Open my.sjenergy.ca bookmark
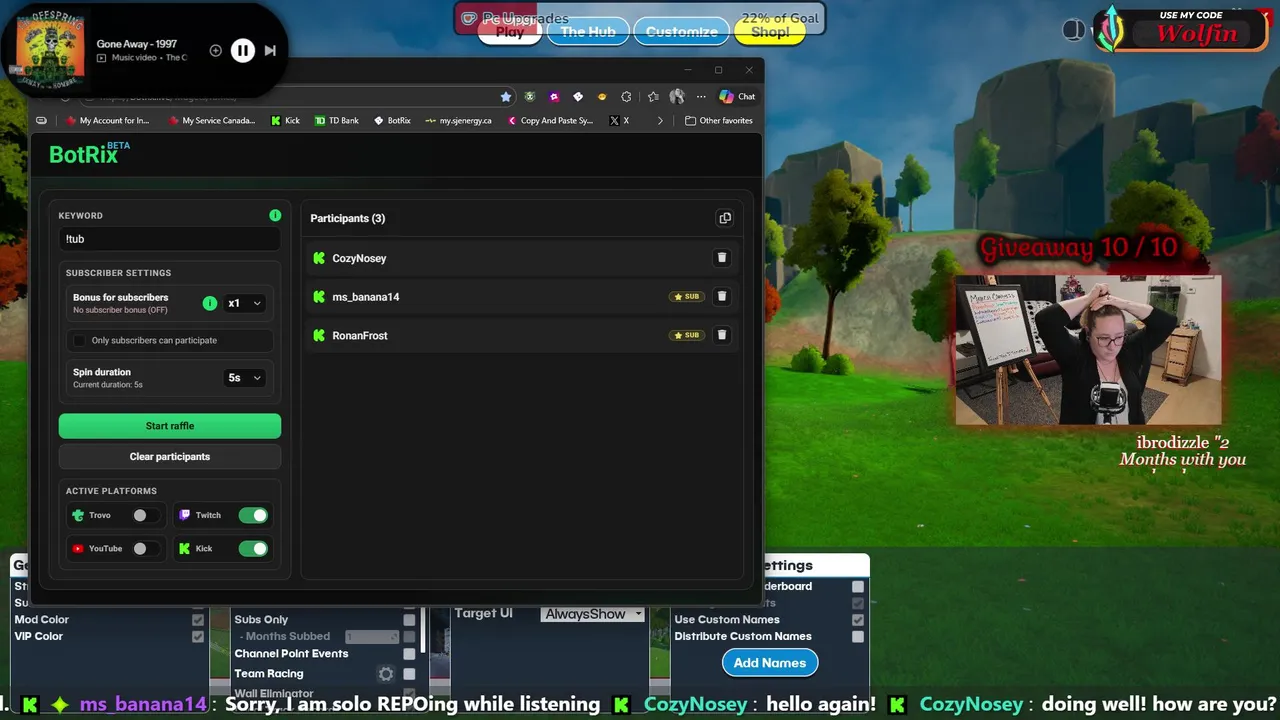The width and height of the screenshot is (1280, 720). pos(459,120)
